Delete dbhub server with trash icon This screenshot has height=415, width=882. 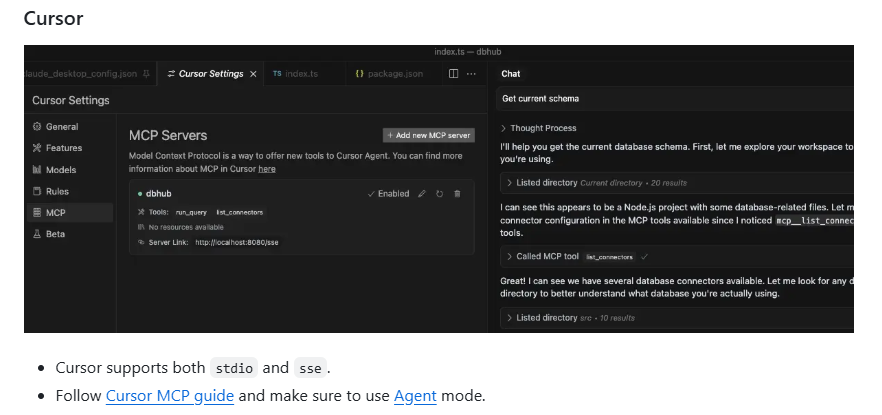click(x=457, y=193)
